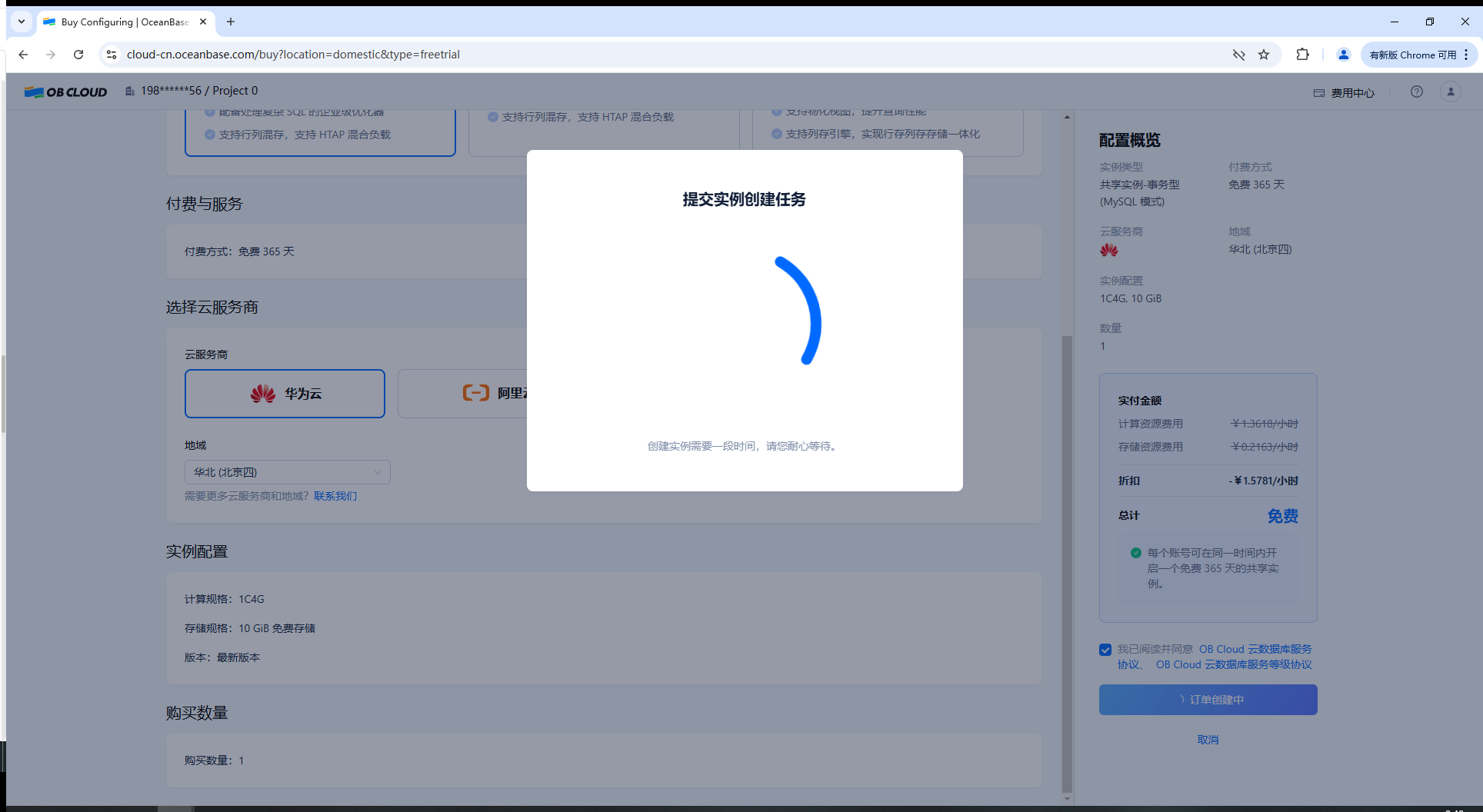Click the 订单创建中 submit button
1483x812 pixels.
(x=1208, y=700)
